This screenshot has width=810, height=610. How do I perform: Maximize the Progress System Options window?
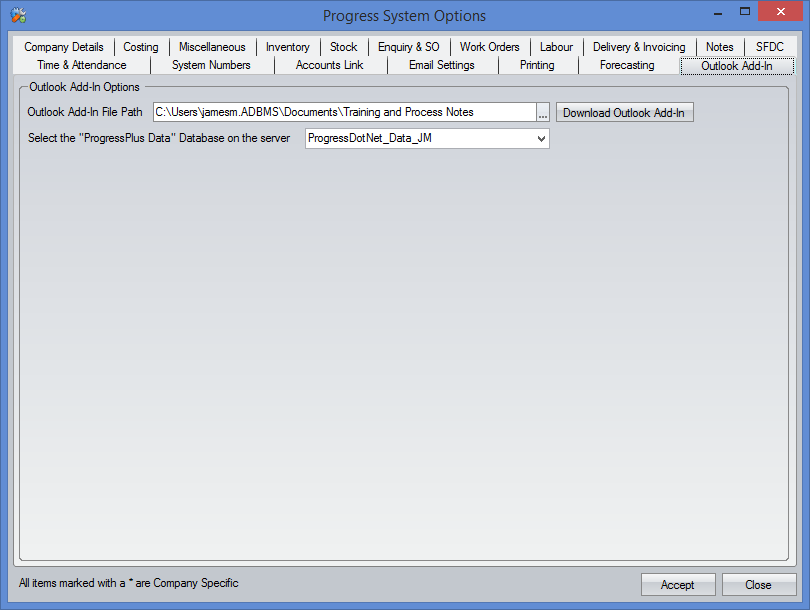tap(744, 12)
